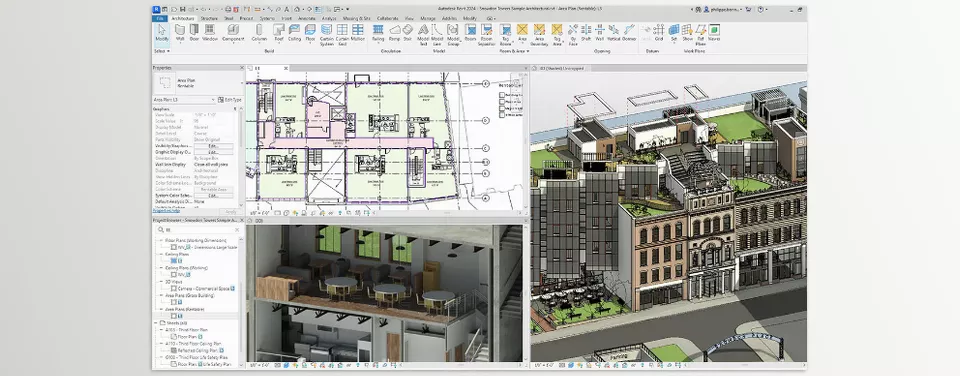Image resolution: width=960 pixels, height=376 pixels.
Task: Collapse the A103 - Third Floor Plan sheet node
Action: tap(161, 329)
